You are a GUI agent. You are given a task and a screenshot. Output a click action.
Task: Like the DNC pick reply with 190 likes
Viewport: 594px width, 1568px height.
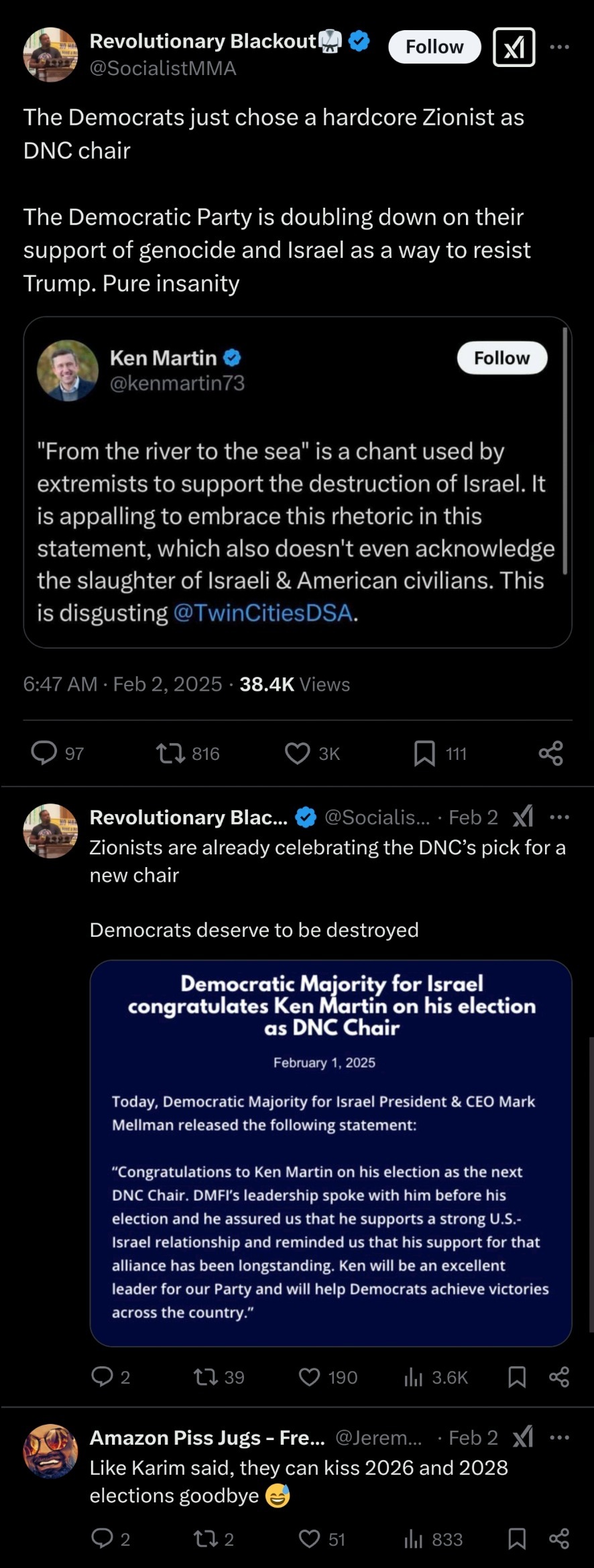[x=309, y=1377]
